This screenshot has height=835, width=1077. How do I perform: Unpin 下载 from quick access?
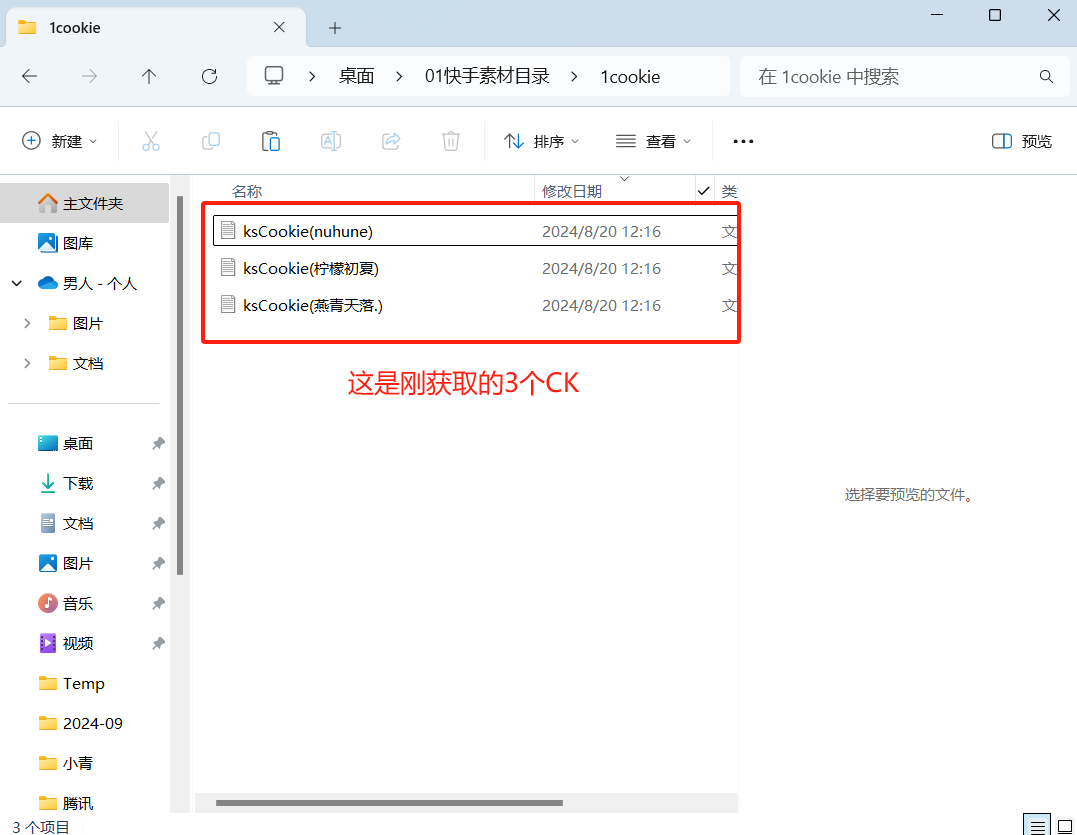(158, 483)
